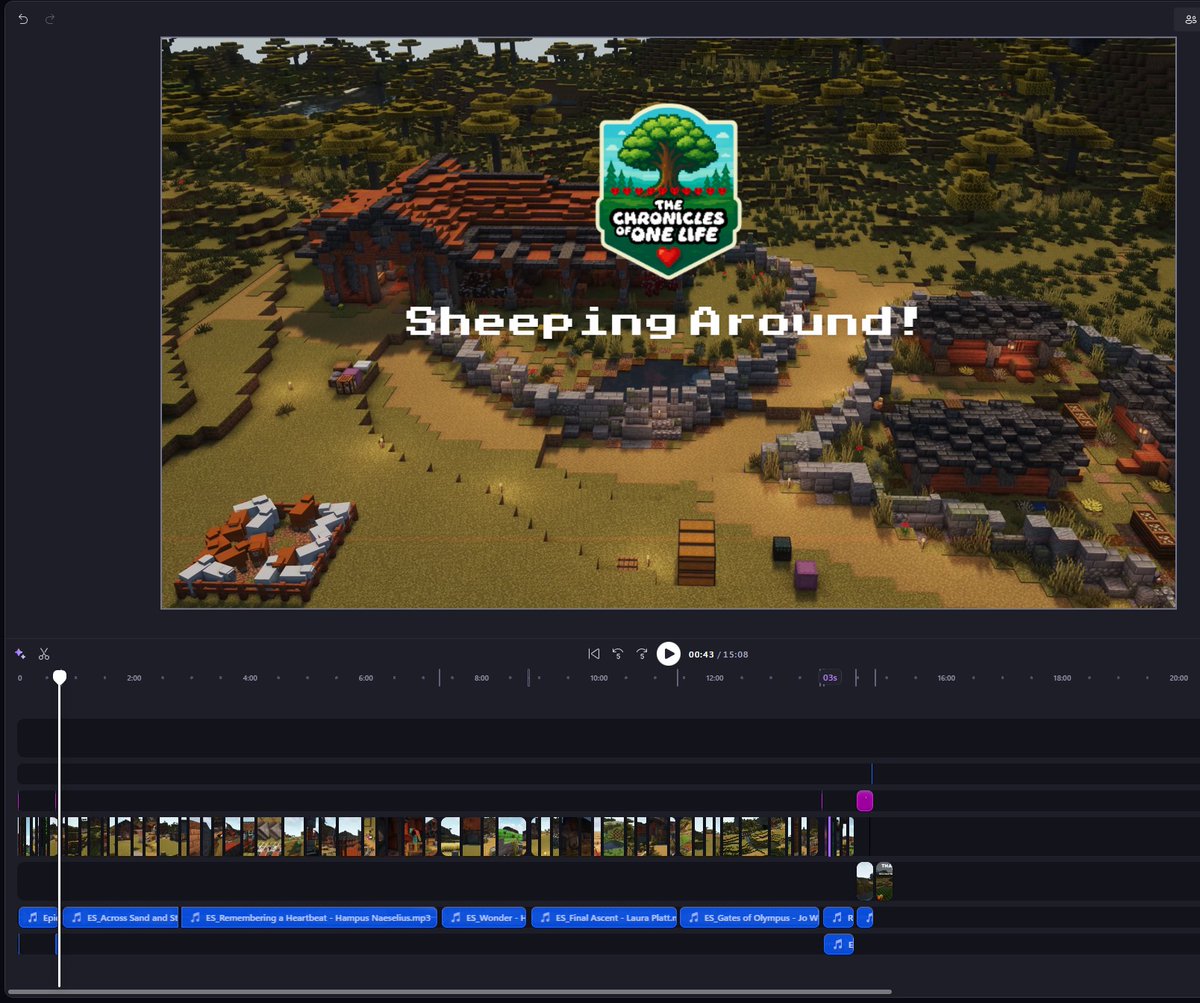Click the 6:00 ruler mark

(x=366, y=678)
